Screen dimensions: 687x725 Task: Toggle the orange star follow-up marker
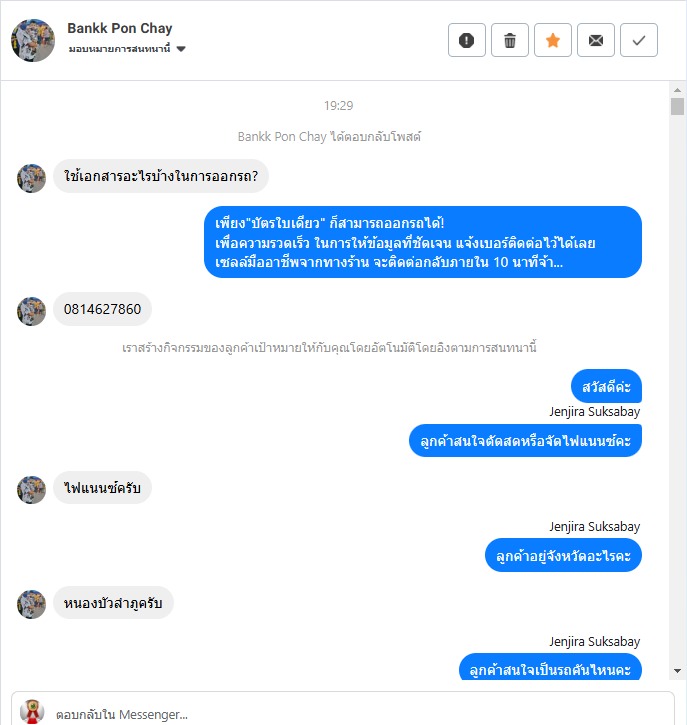pyautogui.click(x=552, y=40)
